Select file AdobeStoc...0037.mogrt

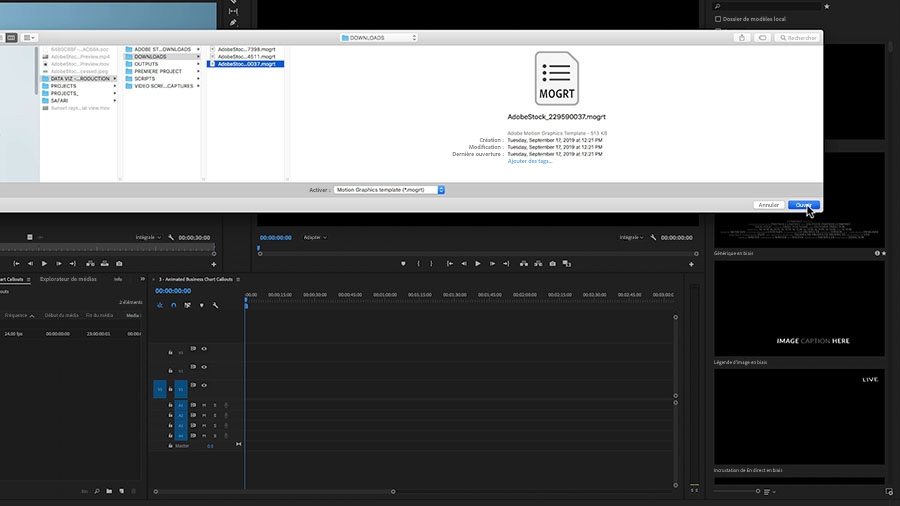tap(246, 64)
